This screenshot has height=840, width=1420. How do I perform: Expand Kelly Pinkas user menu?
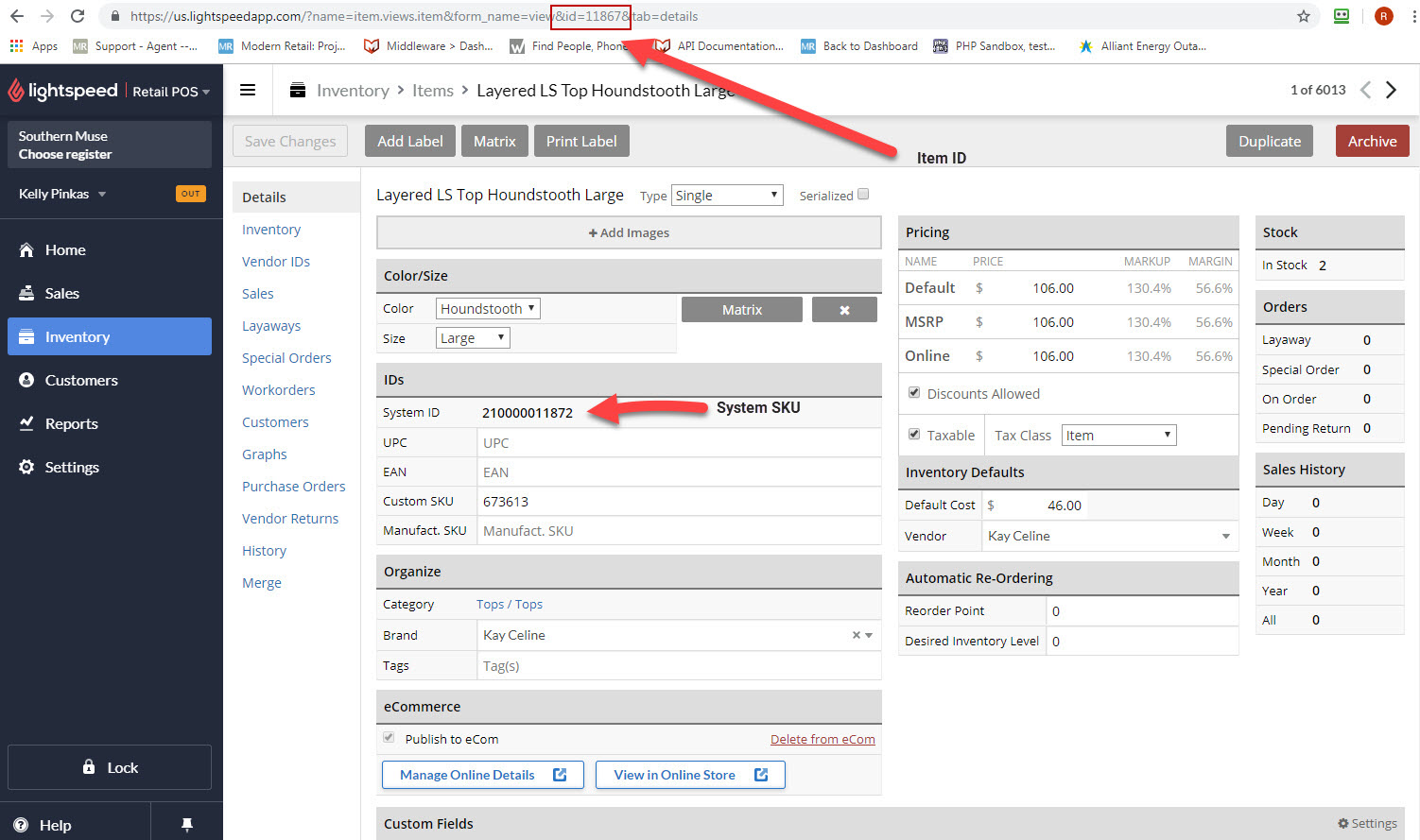coord(62,194)
